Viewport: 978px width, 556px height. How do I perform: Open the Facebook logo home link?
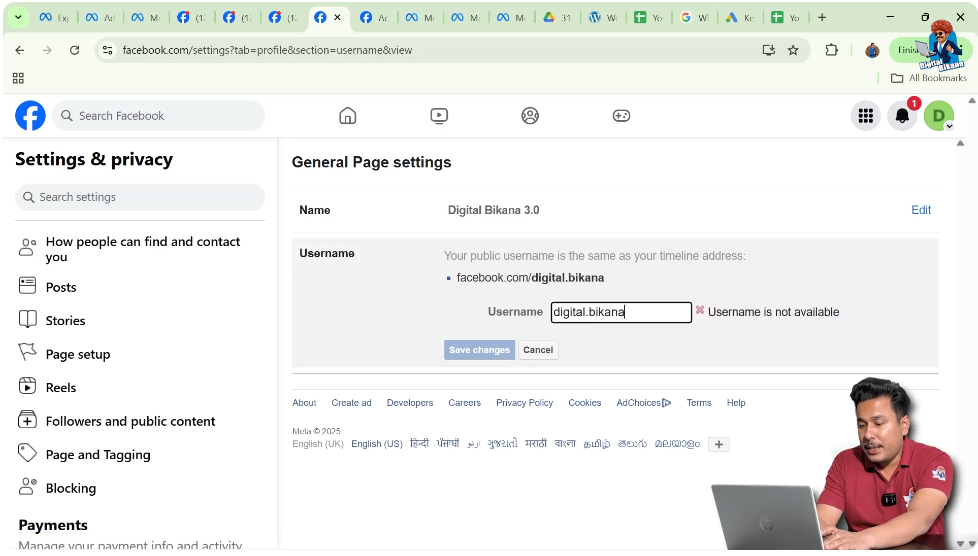tap(31, 115)
